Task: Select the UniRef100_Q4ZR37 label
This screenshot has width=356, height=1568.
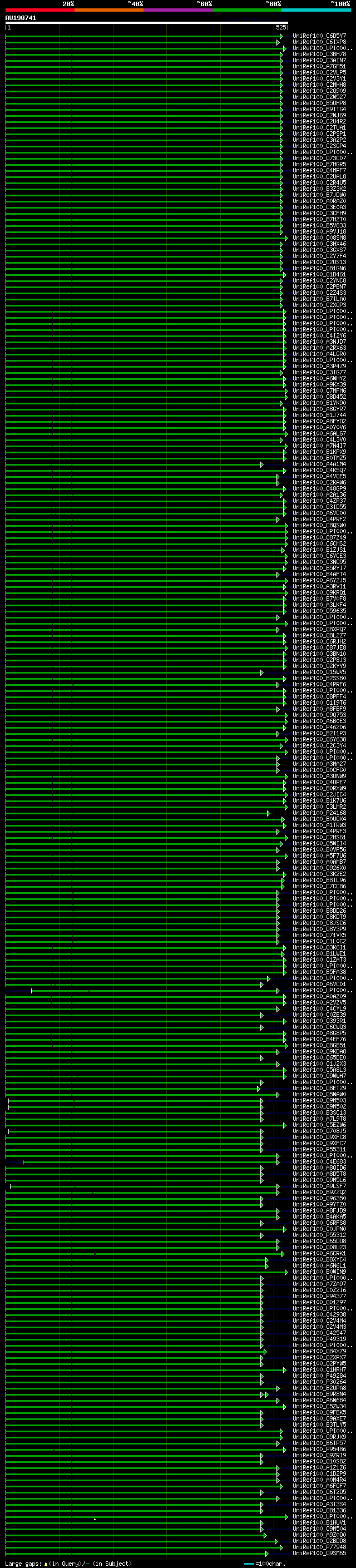Action: 319,501
